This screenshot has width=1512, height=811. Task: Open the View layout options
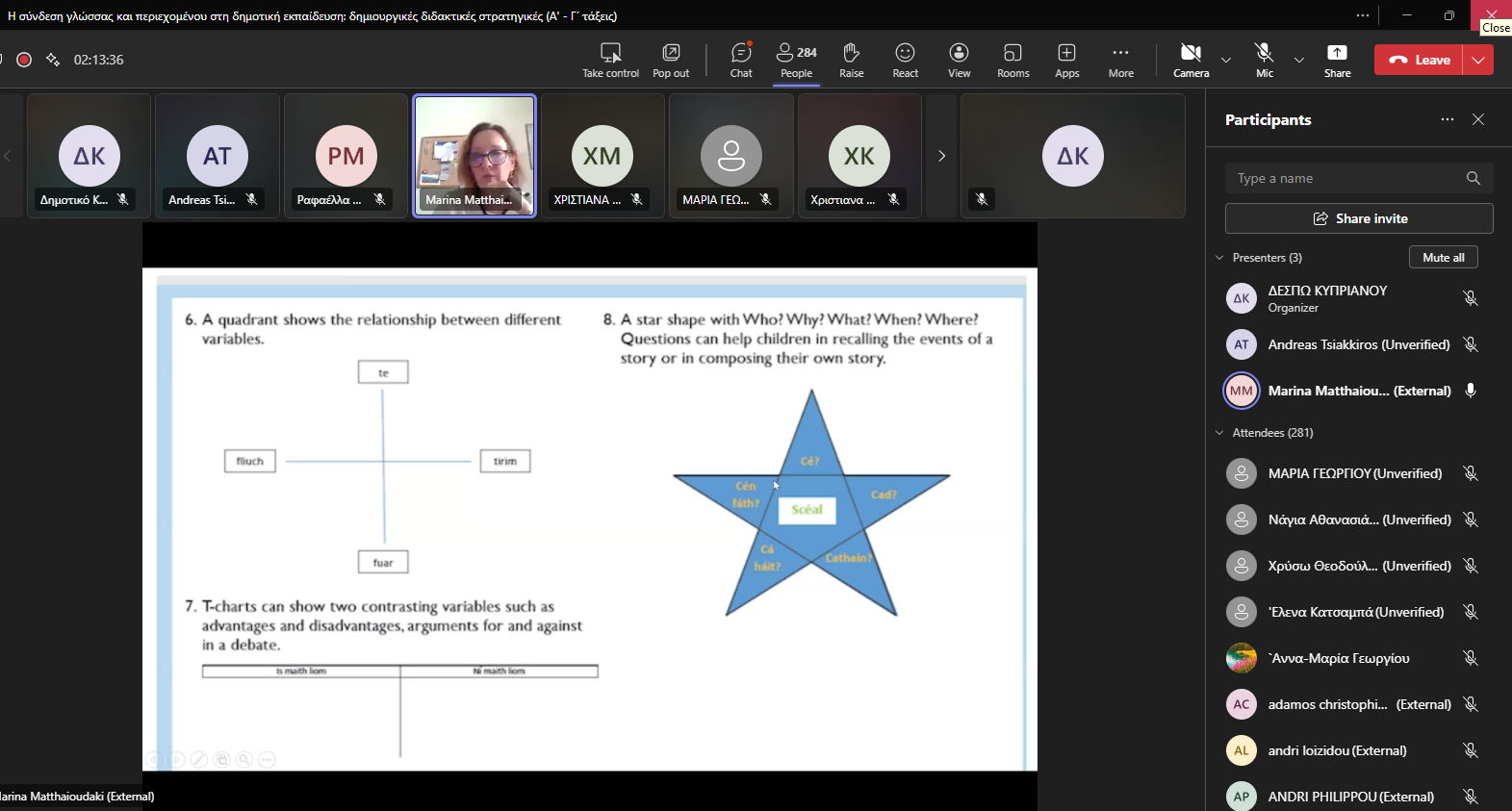point(959,60)
